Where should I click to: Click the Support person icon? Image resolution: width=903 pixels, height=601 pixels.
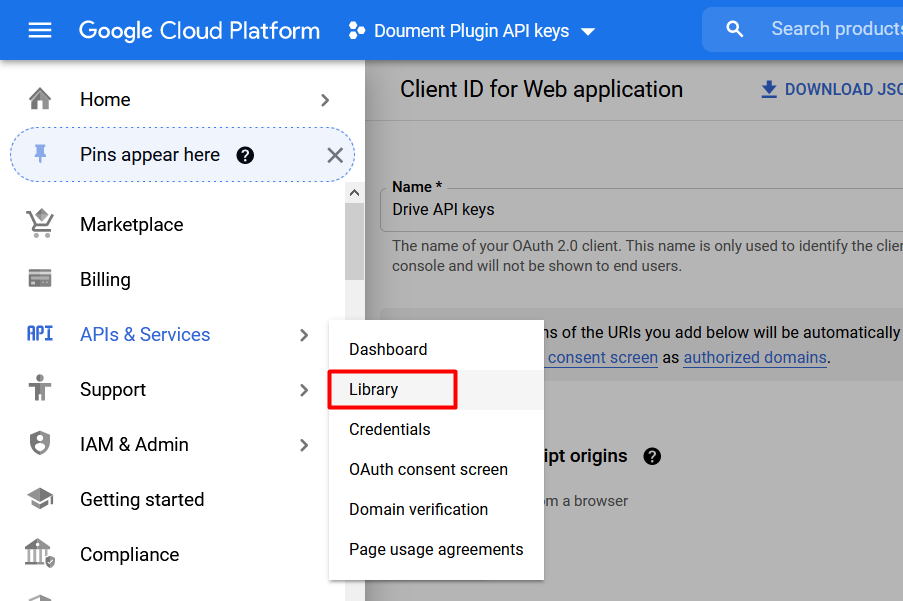pyautogui.click(x=40, y=389)
